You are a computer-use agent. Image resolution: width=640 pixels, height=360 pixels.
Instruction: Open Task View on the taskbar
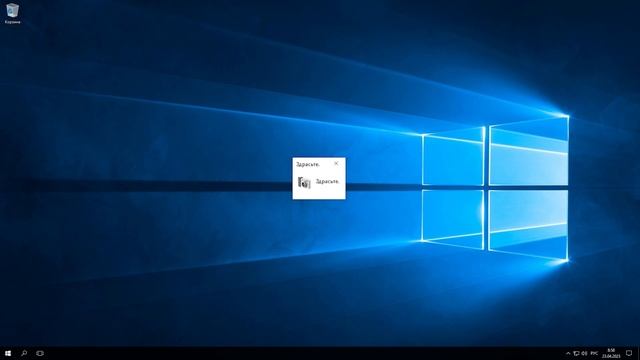[x=40, y=353]
